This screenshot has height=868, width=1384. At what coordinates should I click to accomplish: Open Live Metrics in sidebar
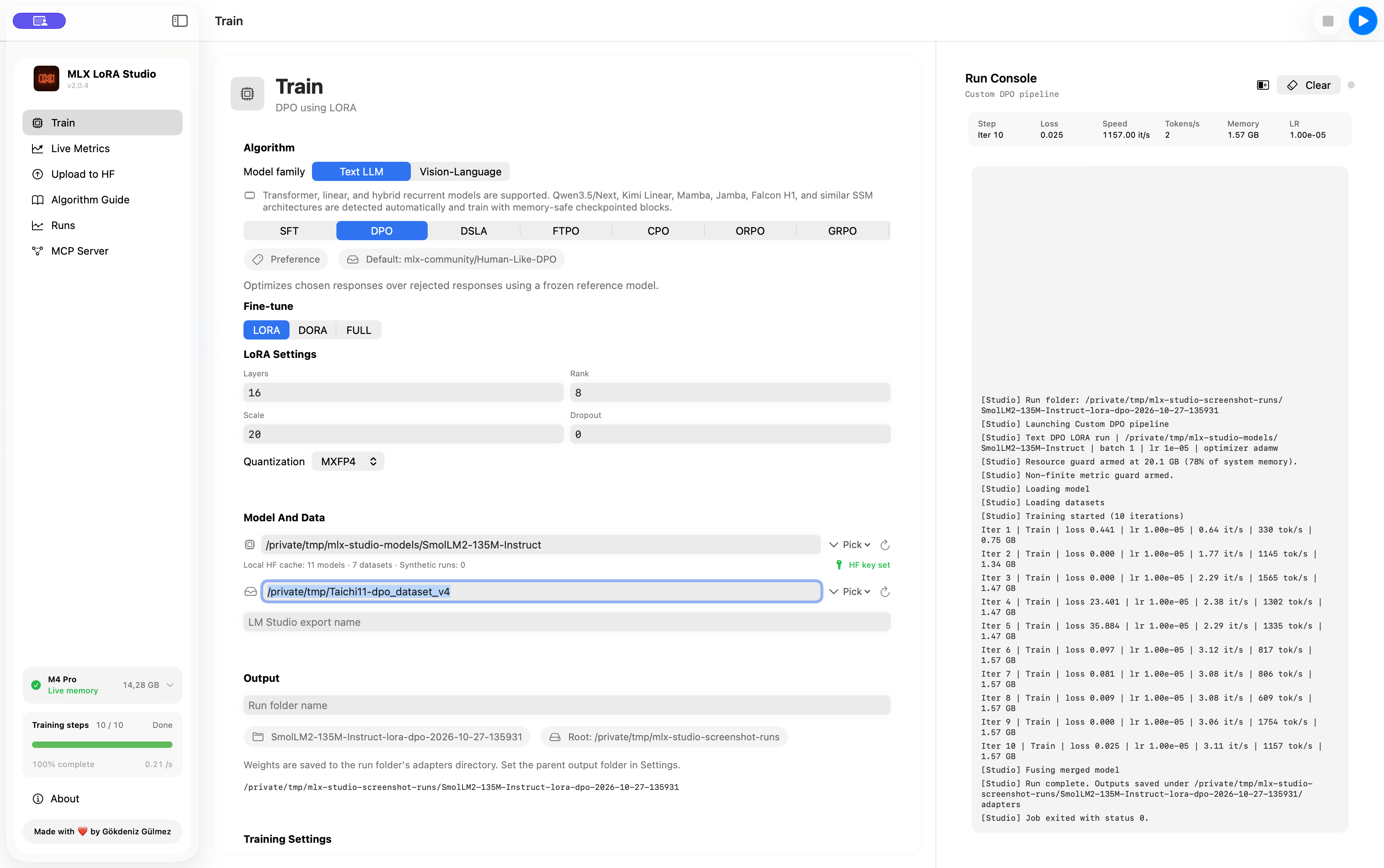[x=102, y=149]
